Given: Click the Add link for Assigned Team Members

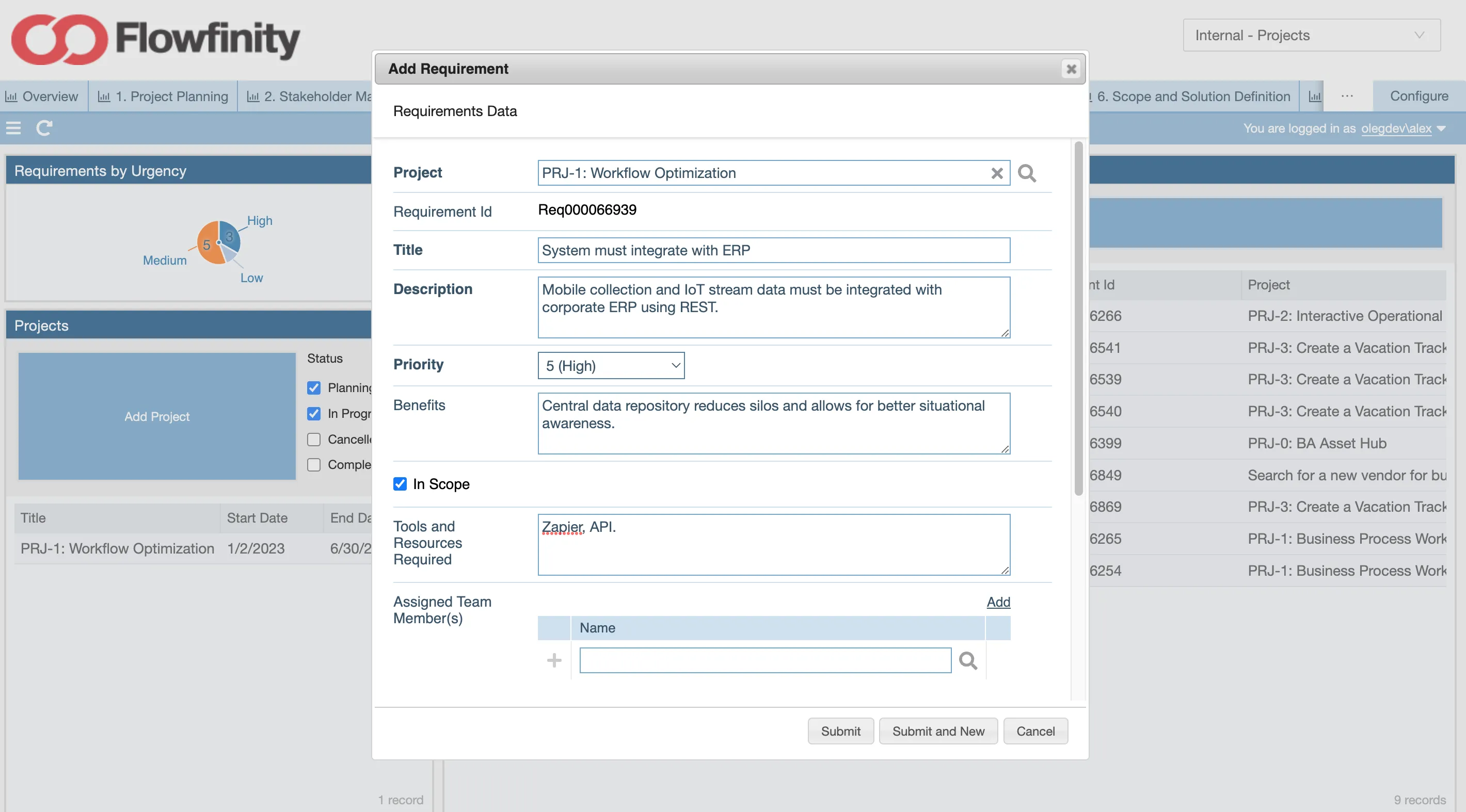Looking at the screenshot, I should tap(998, 602).
